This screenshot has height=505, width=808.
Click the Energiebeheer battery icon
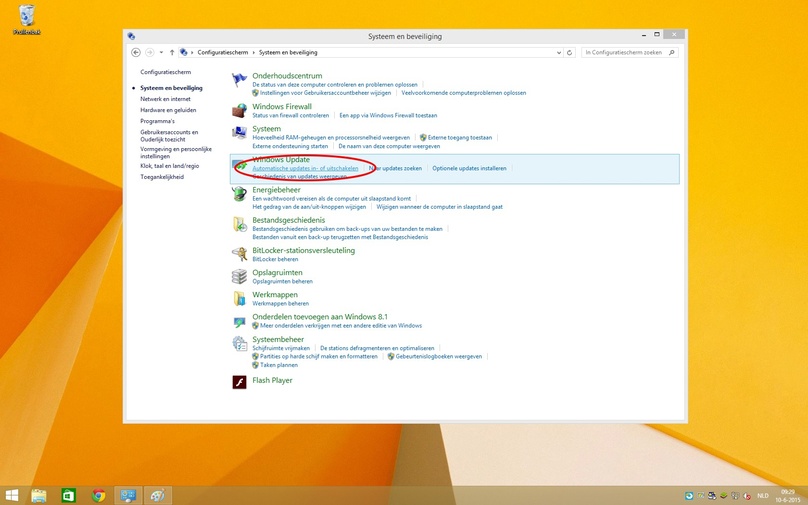239,194
